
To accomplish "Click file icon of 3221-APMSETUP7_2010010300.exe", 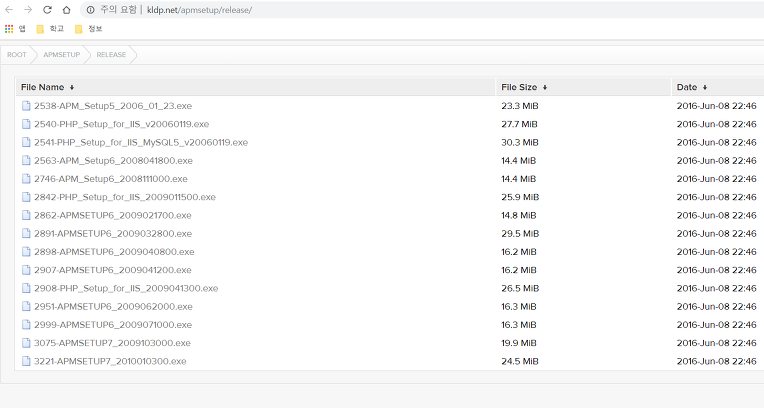I will pos(26,361).
